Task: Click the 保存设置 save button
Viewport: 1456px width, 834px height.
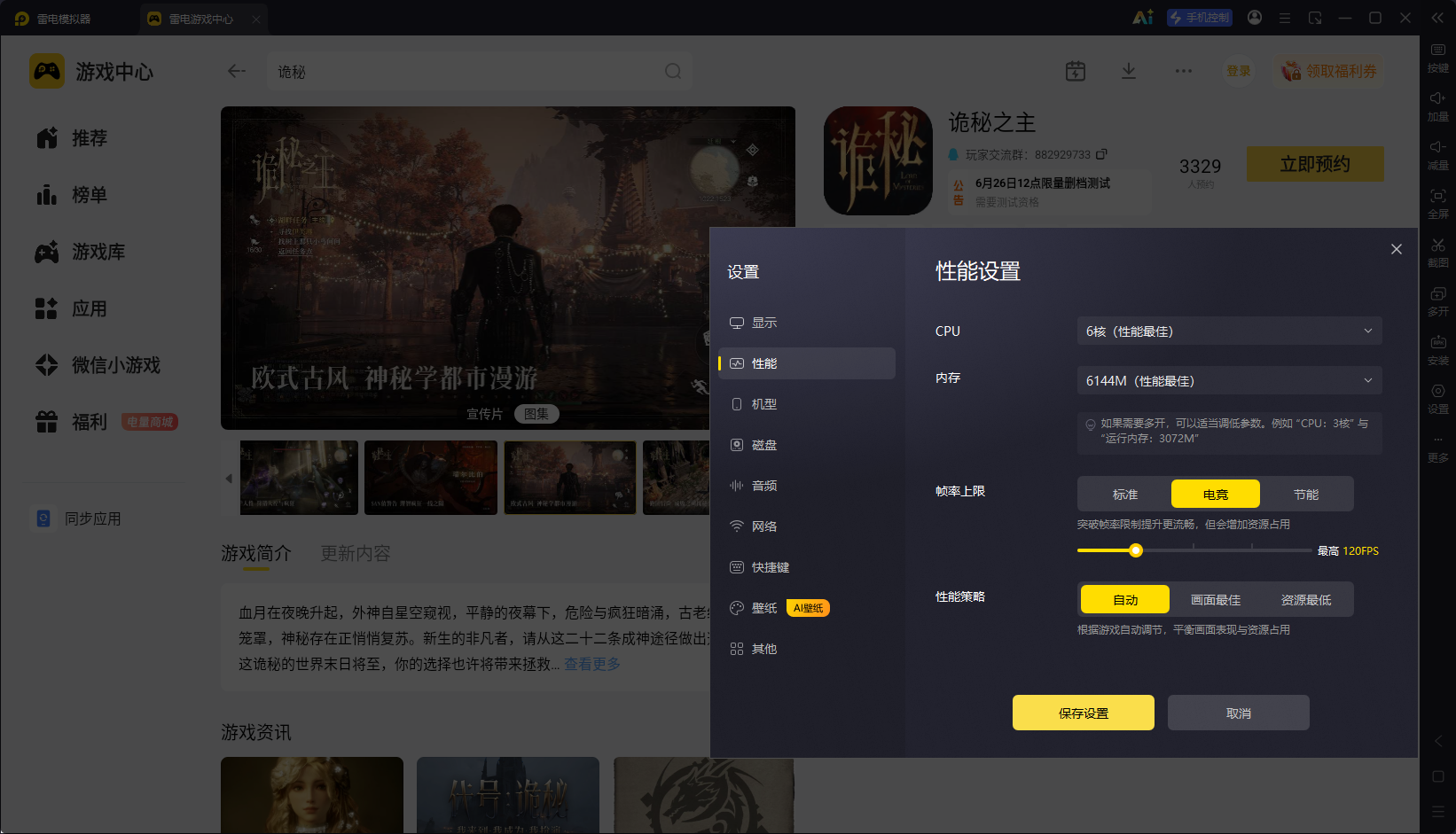Action: [x=1084, y=713]
